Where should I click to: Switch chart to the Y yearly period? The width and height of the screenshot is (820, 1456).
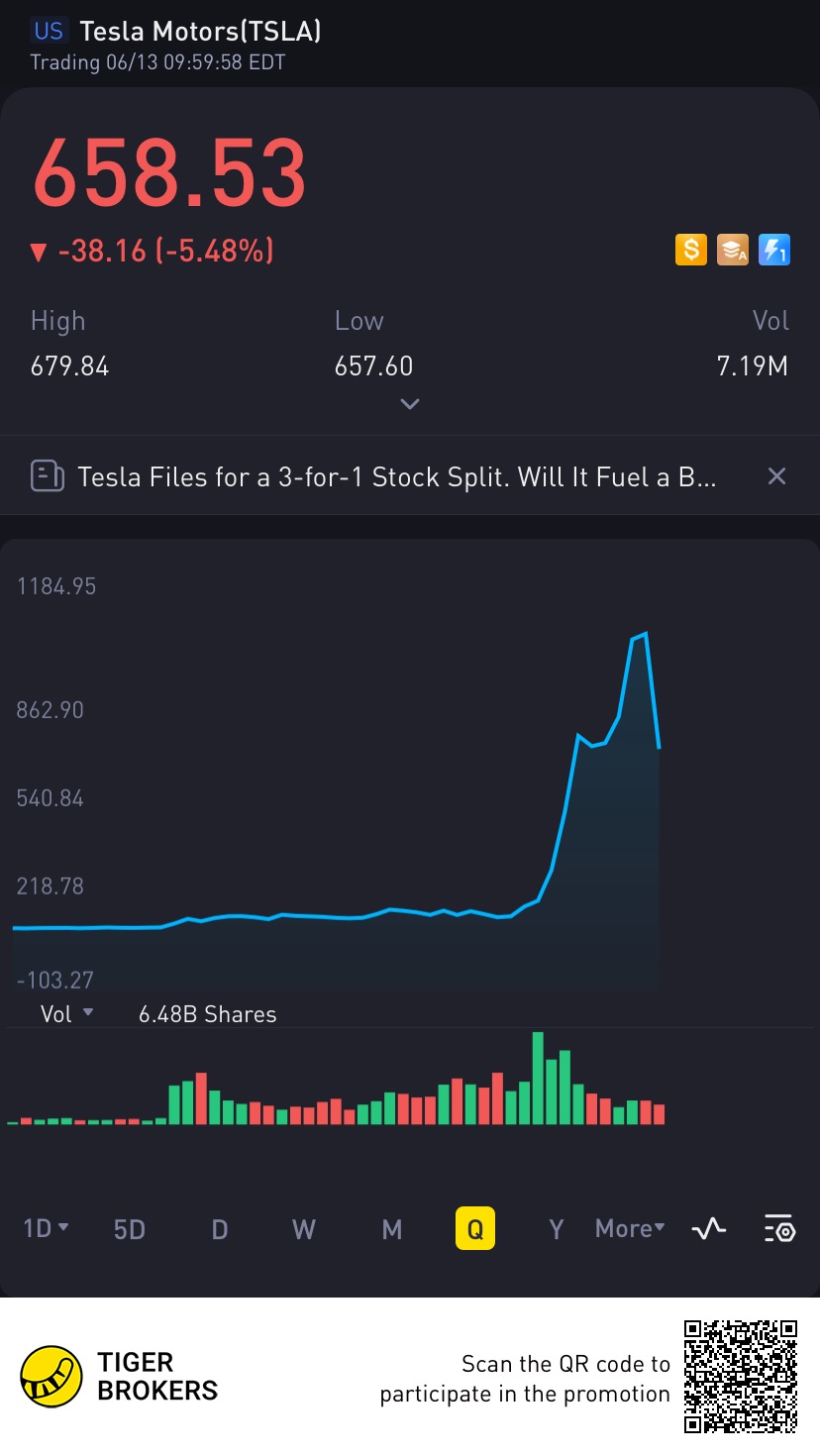tap(557, 1229)
